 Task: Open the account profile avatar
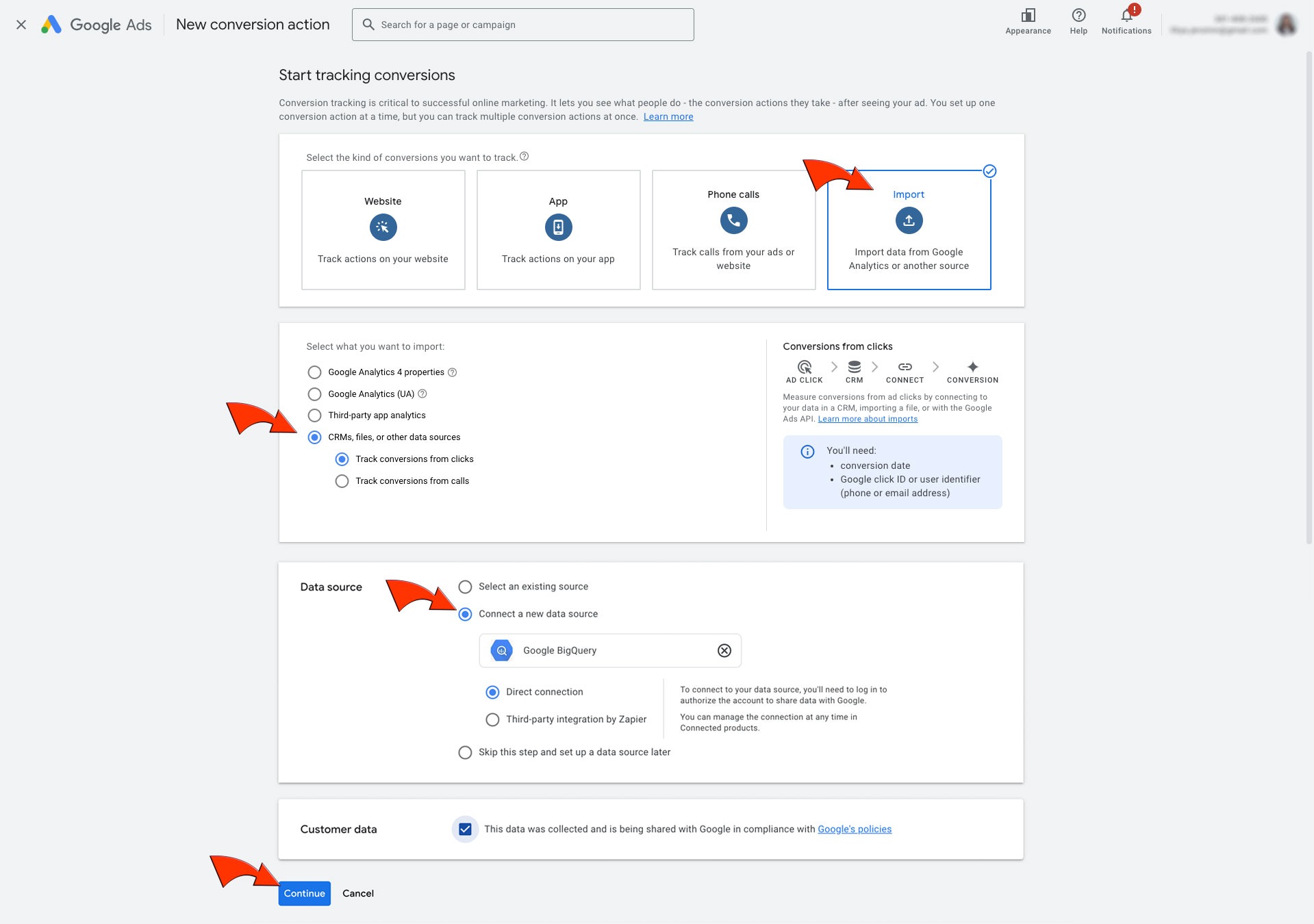point(1287,25)
